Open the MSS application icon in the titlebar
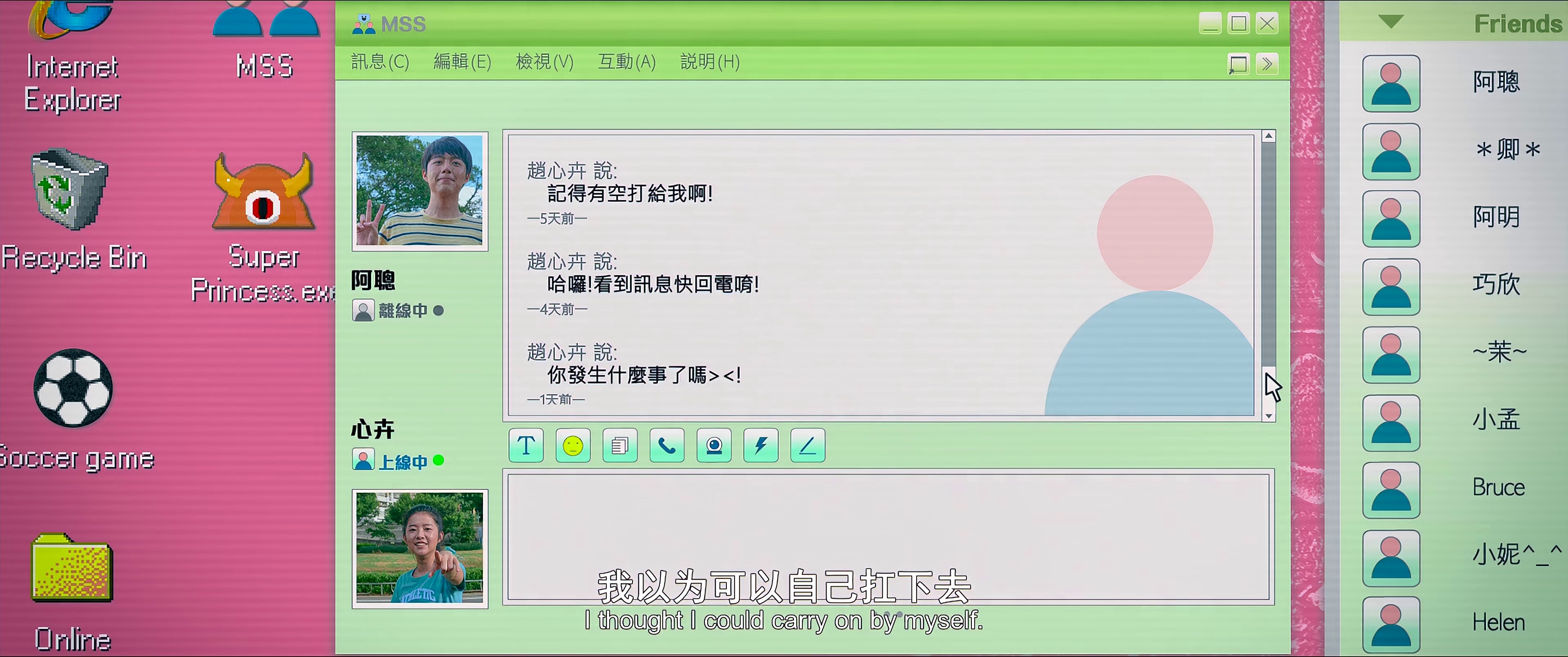This screenshot has width=1568, height=657. (x=364, y=23)
